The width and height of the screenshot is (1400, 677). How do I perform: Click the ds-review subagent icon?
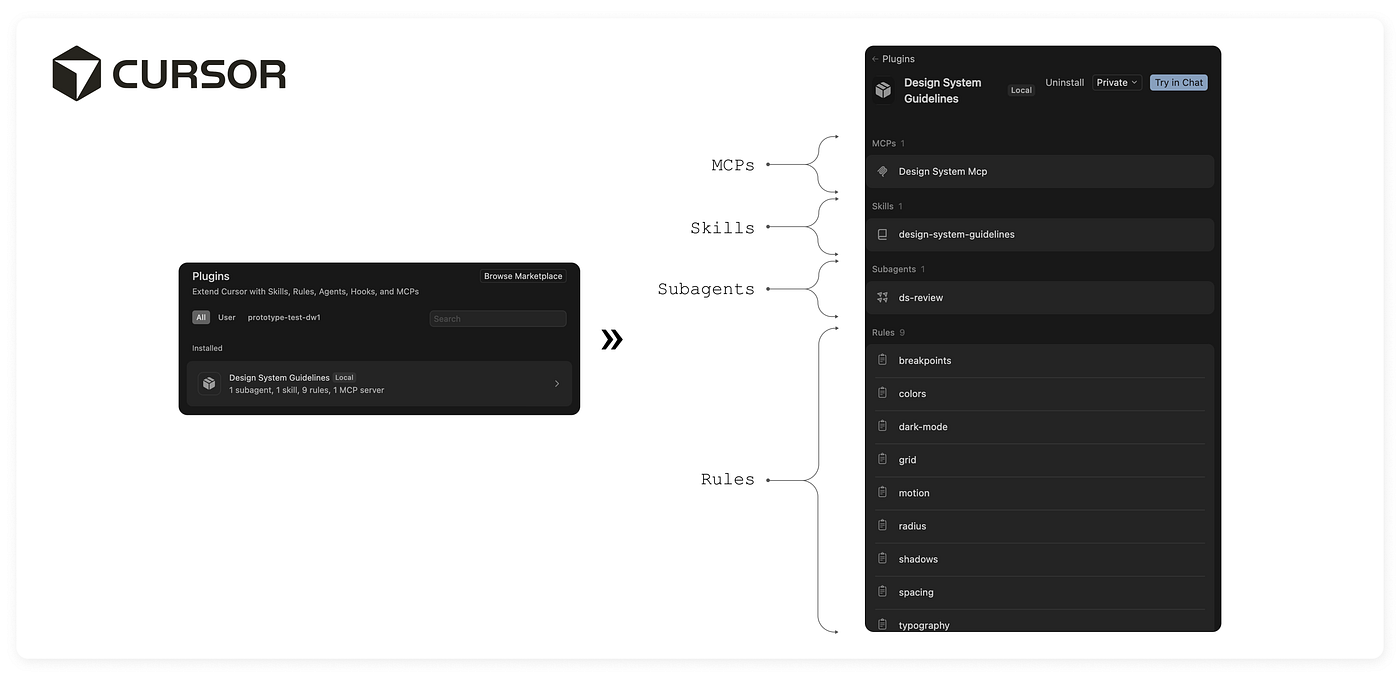coord(882,297)
